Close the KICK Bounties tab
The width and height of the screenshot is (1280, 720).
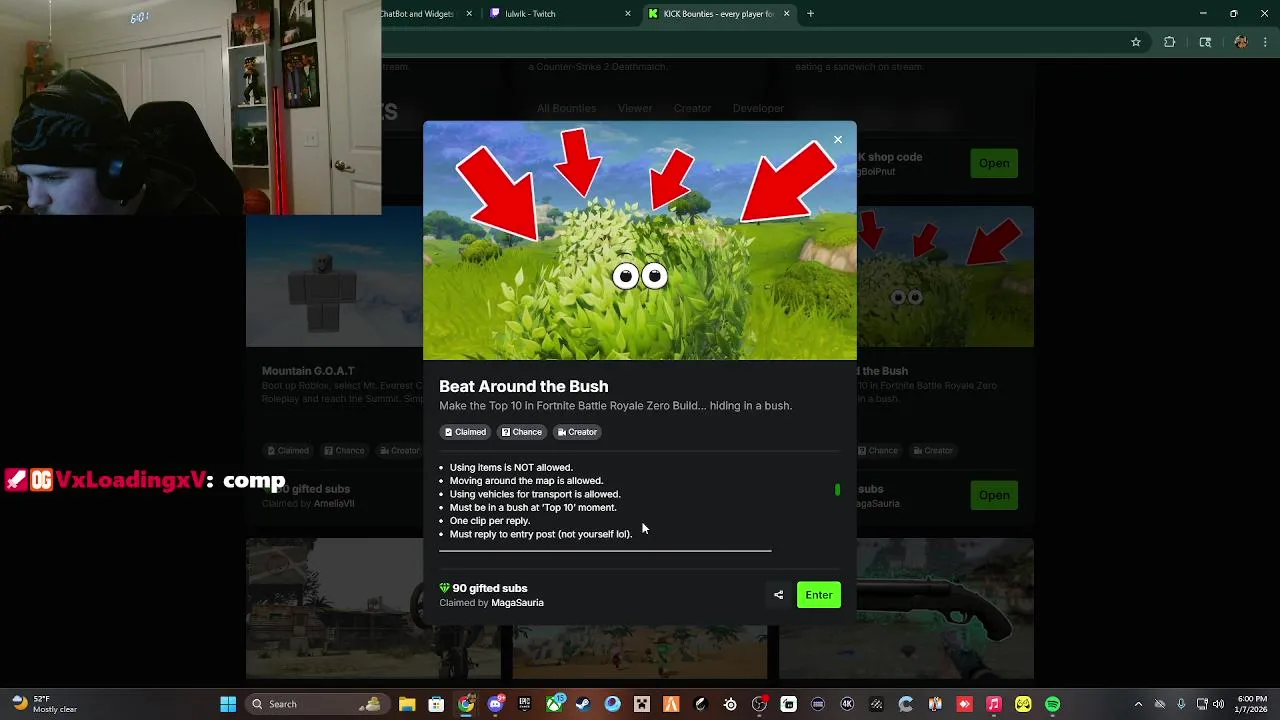click(786, 14)
